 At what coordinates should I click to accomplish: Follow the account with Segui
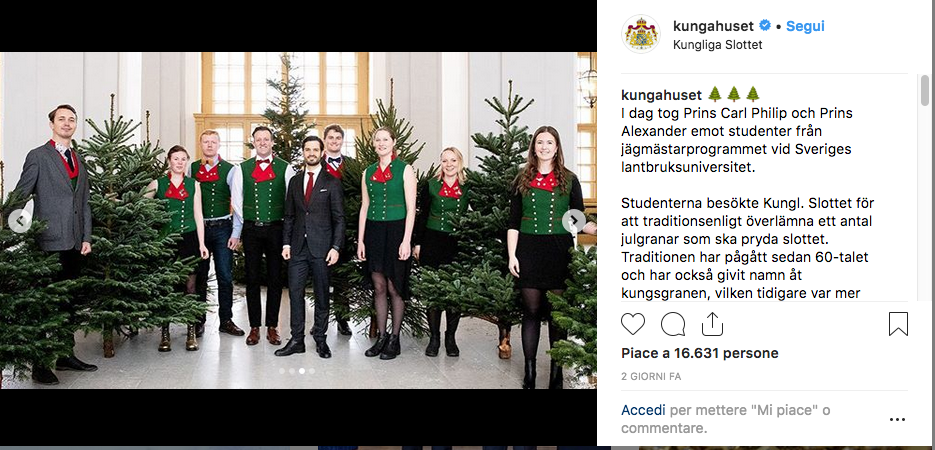pos(805,26)
